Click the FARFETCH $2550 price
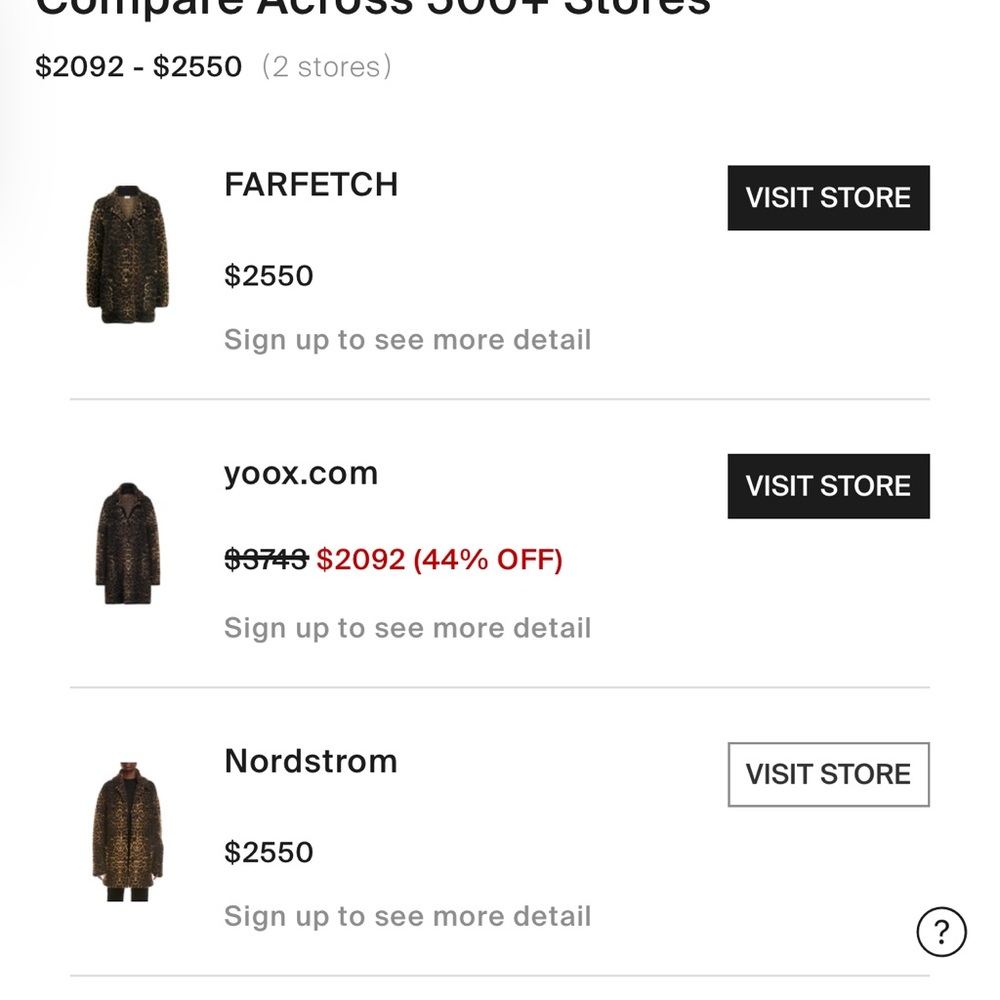The height and width of the screenshot is (1000, 1000). click(268, 276)
